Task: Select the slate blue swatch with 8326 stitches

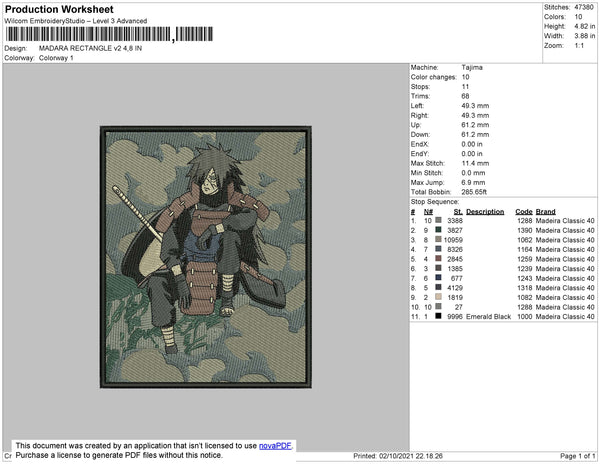Action: coord(439,249)
